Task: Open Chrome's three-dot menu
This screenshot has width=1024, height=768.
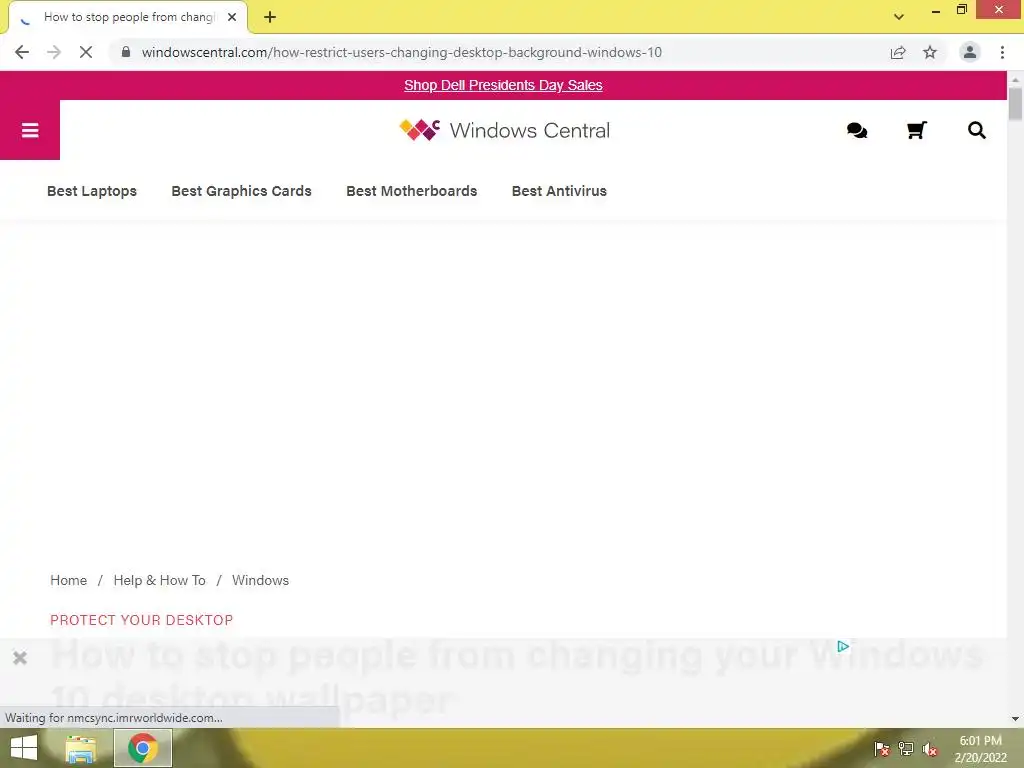Action: [x=1002, y=52]
